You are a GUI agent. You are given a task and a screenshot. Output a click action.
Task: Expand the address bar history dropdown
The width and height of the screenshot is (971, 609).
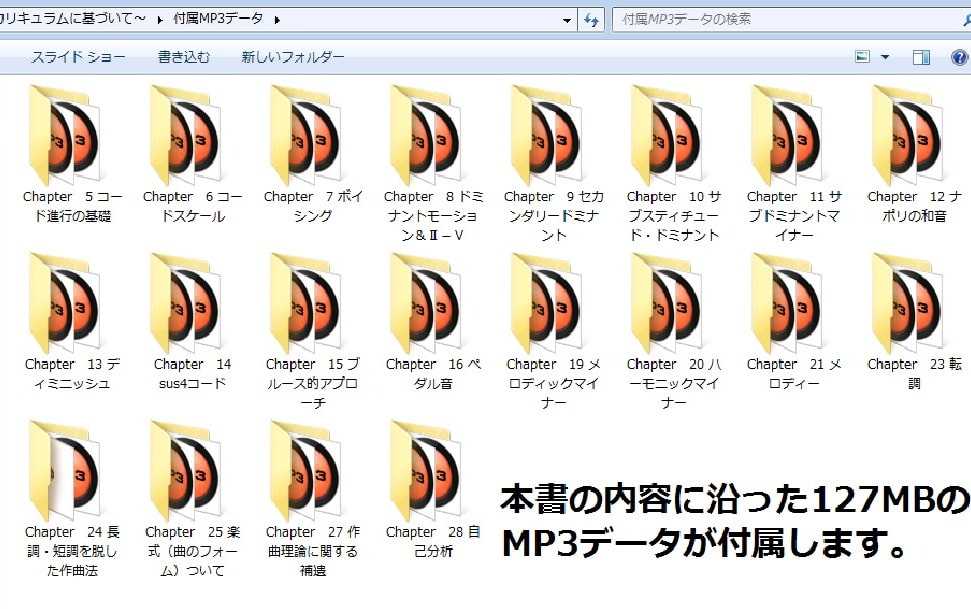567,20
